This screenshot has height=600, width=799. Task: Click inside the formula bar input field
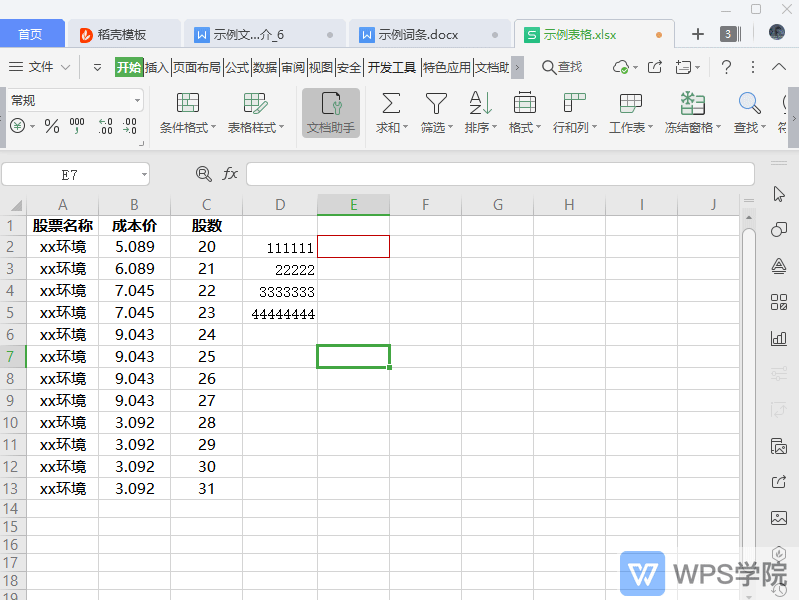500,174
